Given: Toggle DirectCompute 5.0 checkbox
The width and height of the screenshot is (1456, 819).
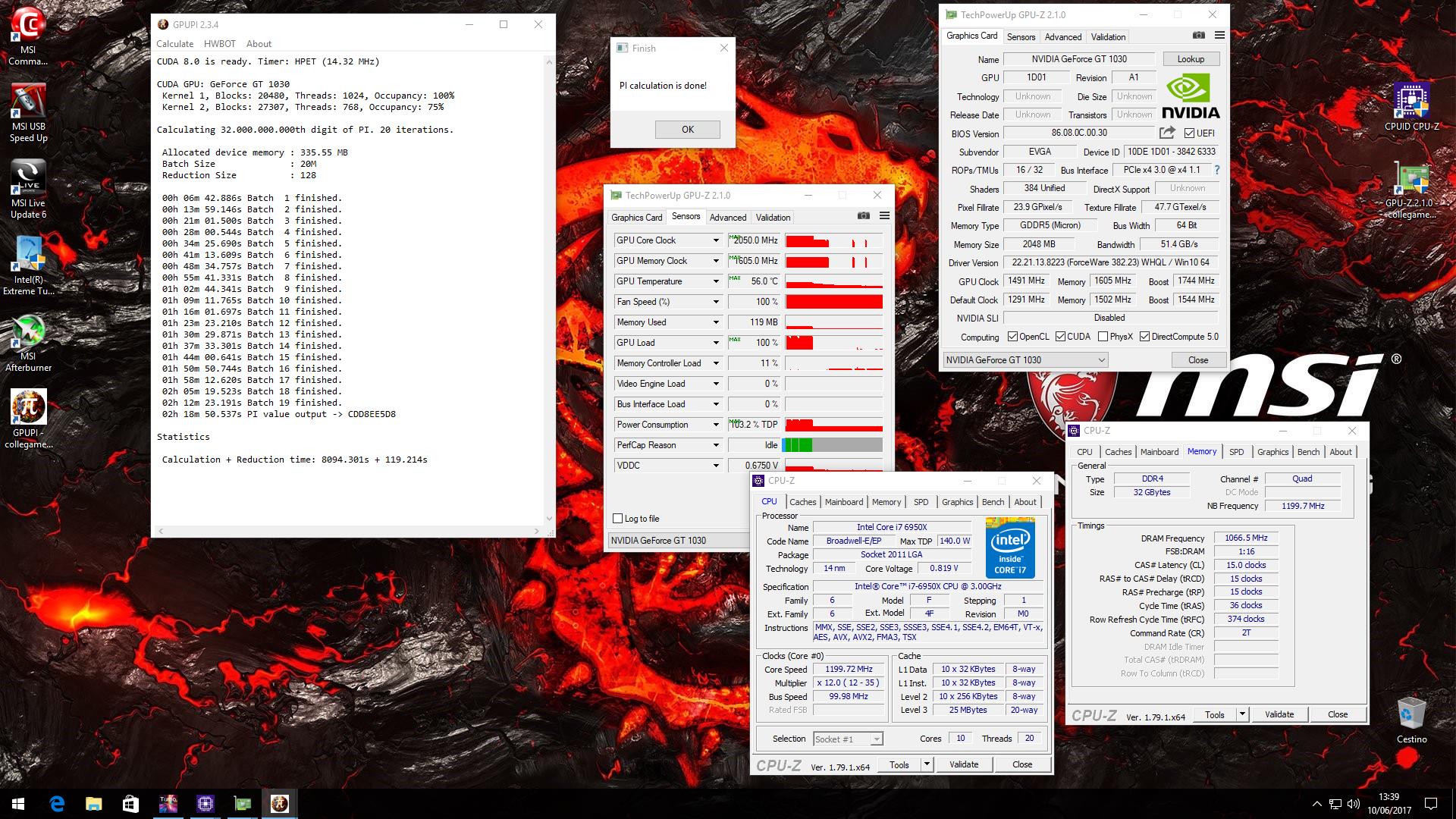Looking at the screenshot, I should 1144,337.
